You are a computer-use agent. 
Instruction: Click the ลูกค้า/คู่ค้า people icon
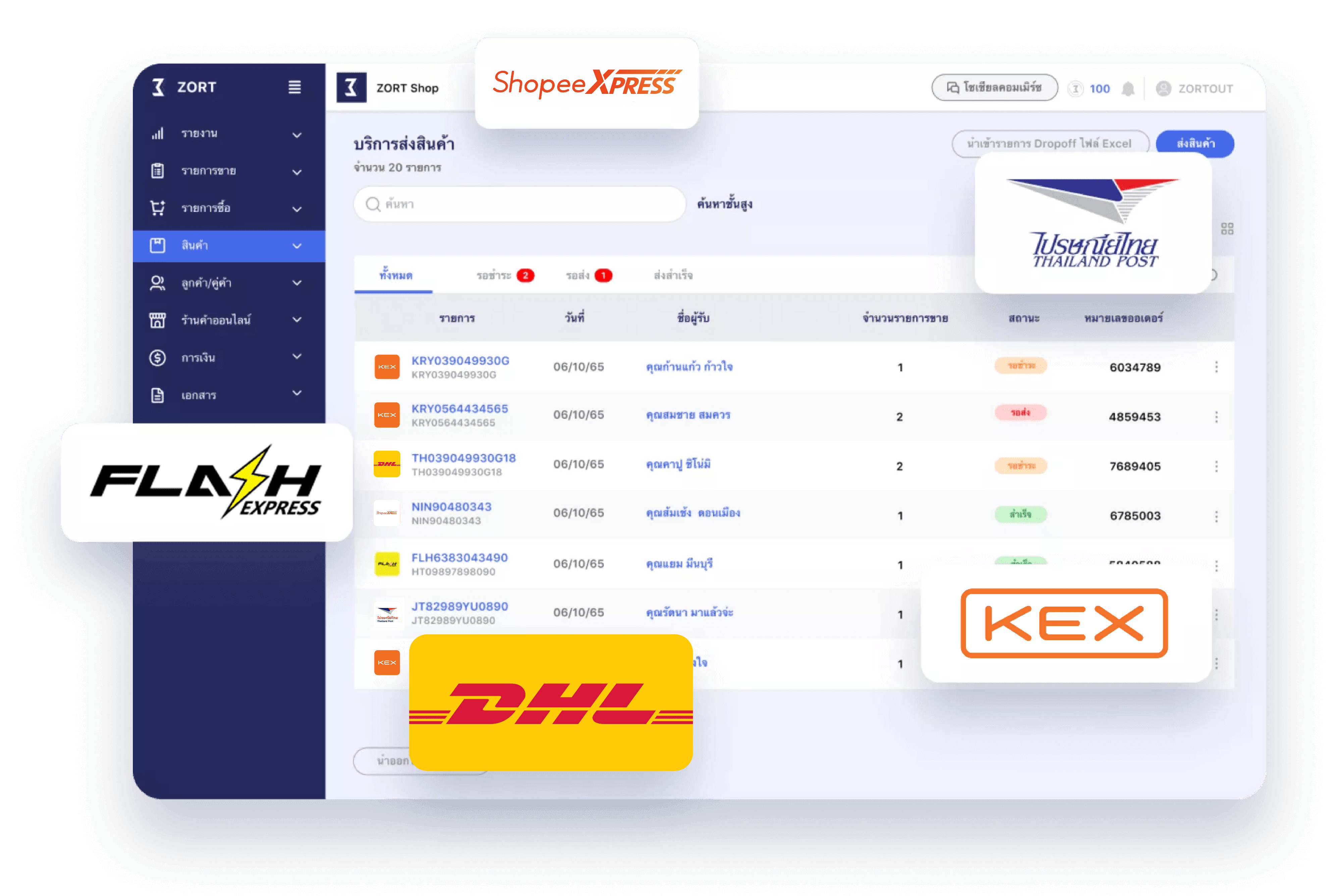158,283
